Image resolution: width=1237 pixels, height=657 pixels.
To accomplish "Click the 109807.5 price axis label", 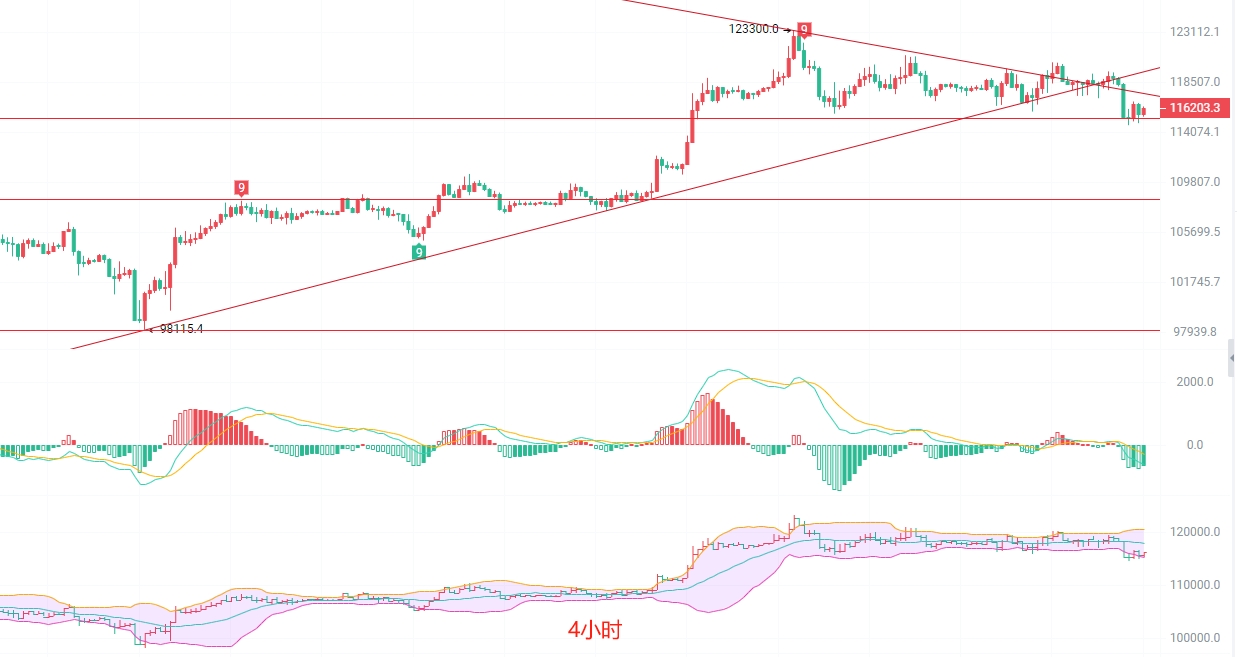I will (x=1195, y=182).
